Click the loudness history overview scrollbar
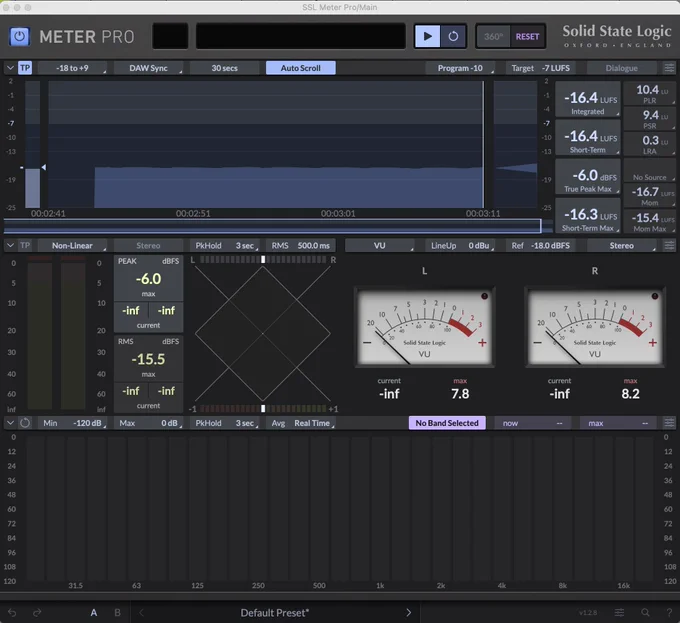 272,226
